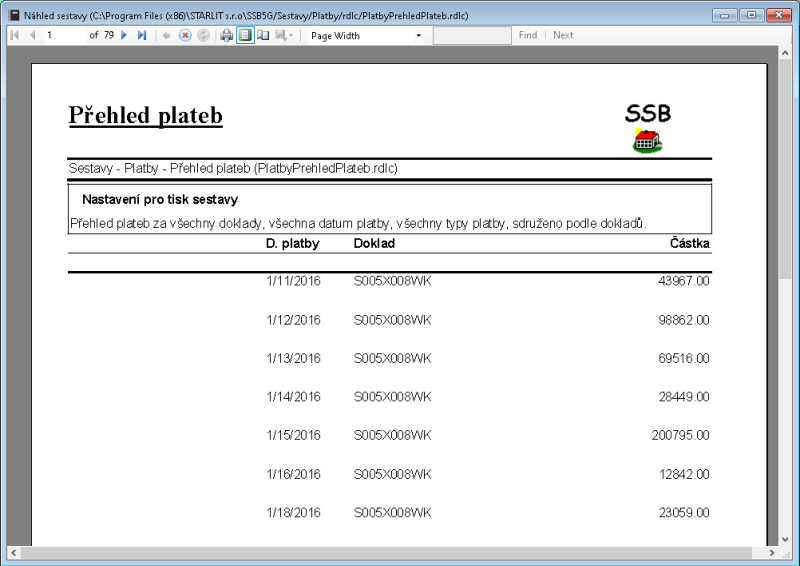Click date 1/11/2016 in the table
The width and height of the screenshot is (800, 566).
(293, 281)
